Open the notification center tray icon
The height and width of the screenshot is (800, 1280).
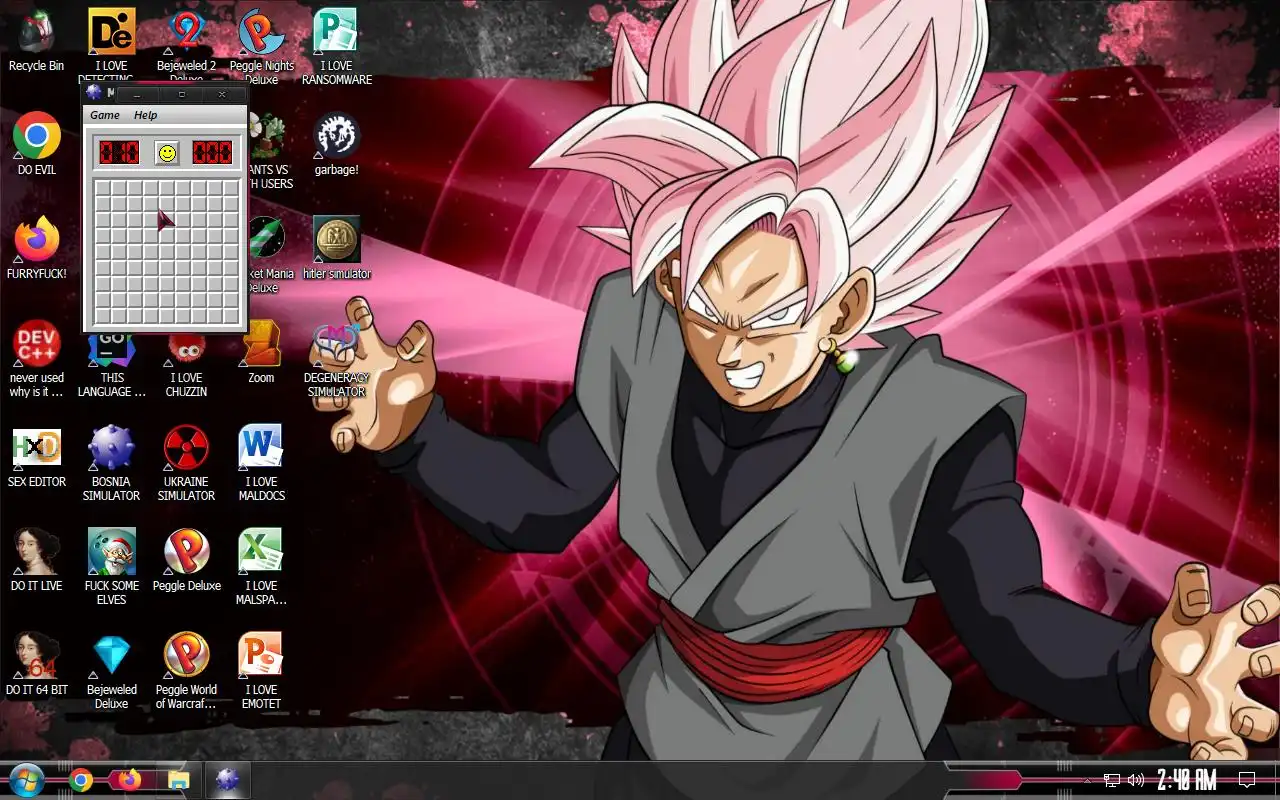(x=1247, y=780)
